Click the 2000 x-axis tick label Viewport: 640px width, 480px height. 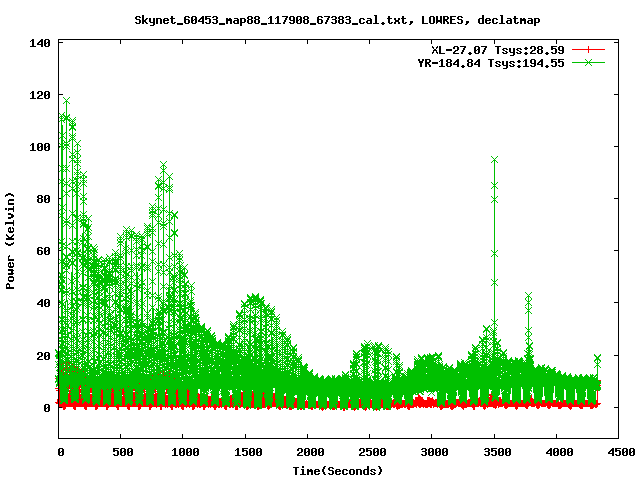309,452
